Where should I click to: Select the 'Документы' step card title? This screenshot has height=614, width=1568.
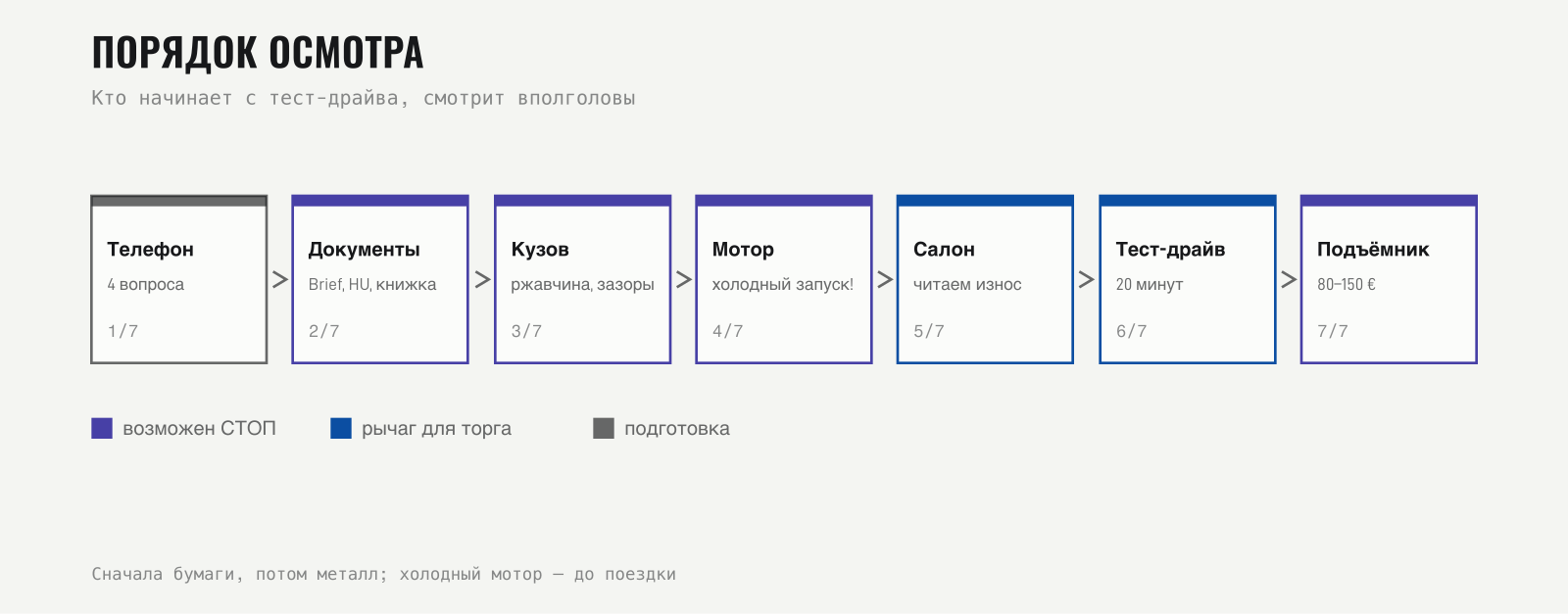(365, 250)
